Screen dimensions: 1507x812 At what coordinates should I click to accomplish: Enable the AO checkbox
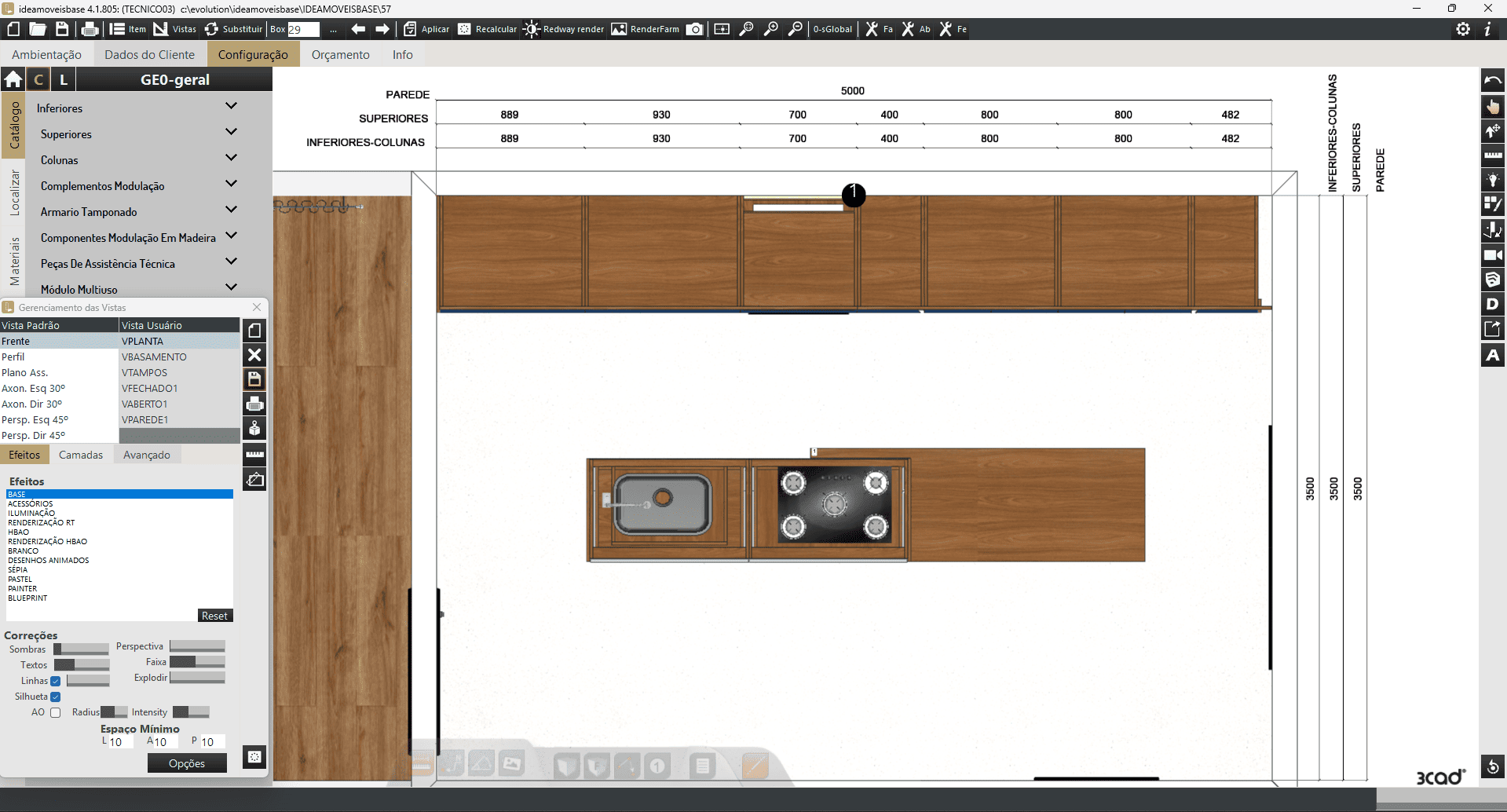[x=56, y=712]
